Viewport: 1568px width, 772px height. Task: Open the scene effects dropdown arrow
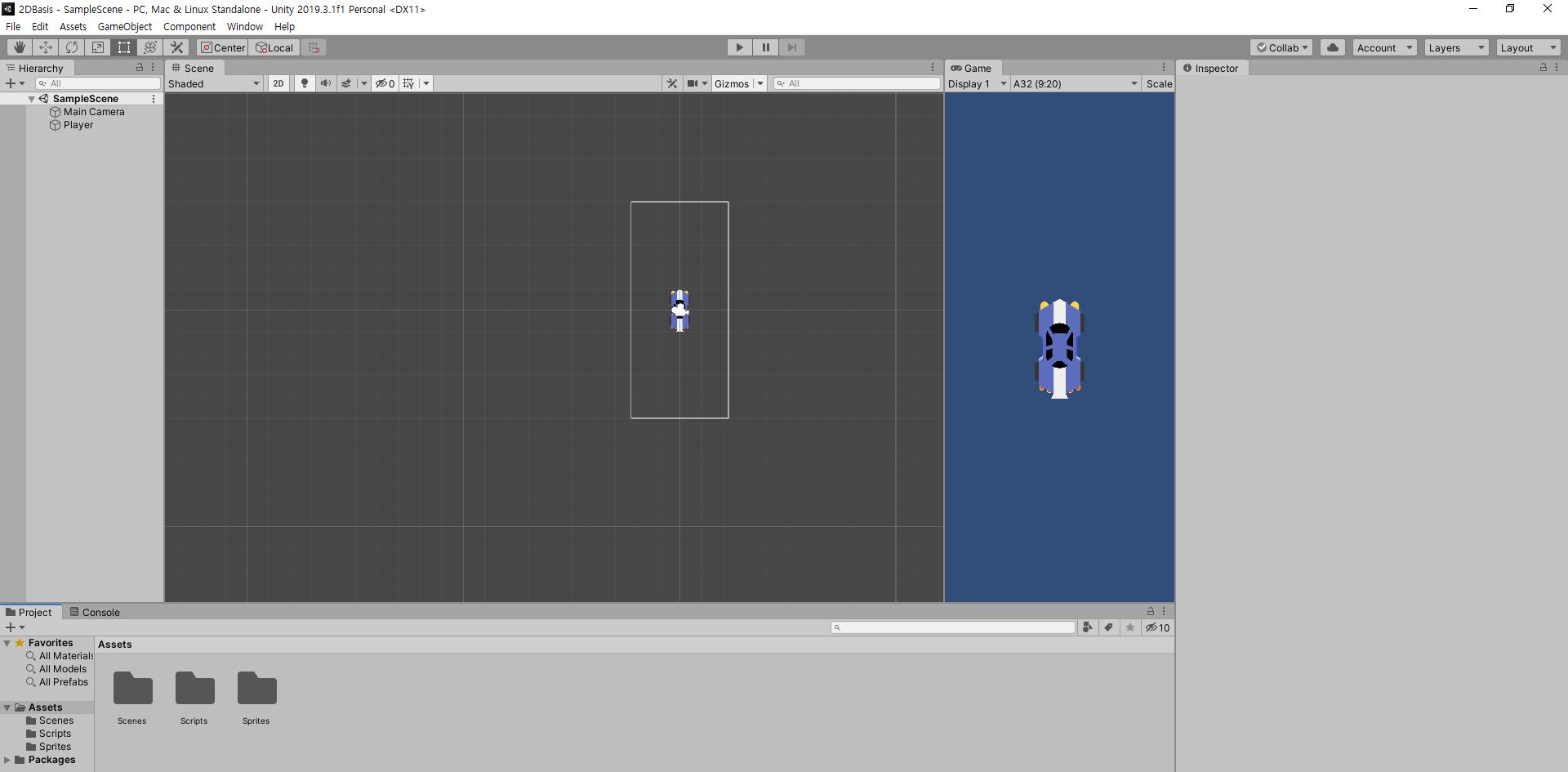click(364, 83)
